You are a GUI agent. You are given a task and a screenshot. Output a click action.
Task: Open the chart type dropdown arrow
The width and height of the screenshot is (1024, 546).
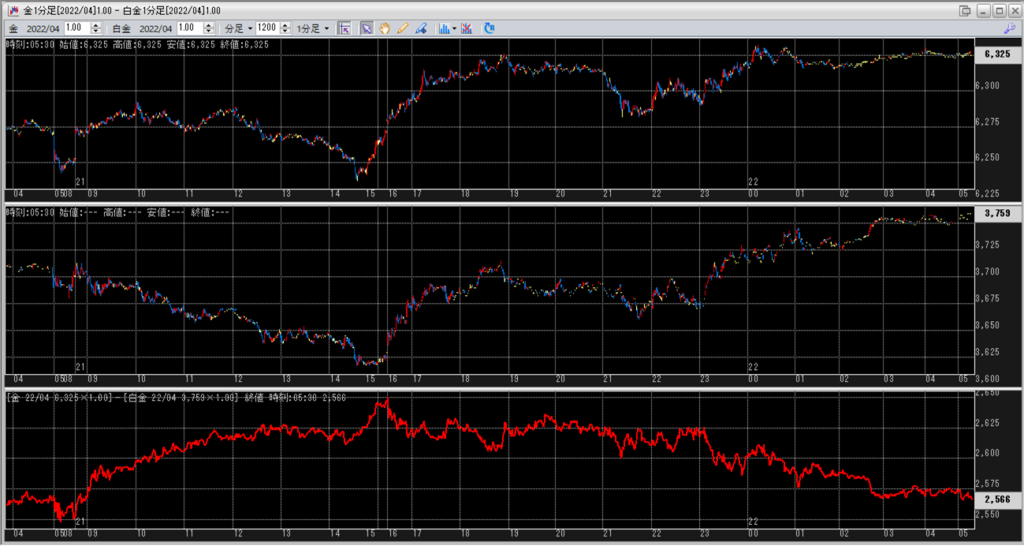[455, 29]
